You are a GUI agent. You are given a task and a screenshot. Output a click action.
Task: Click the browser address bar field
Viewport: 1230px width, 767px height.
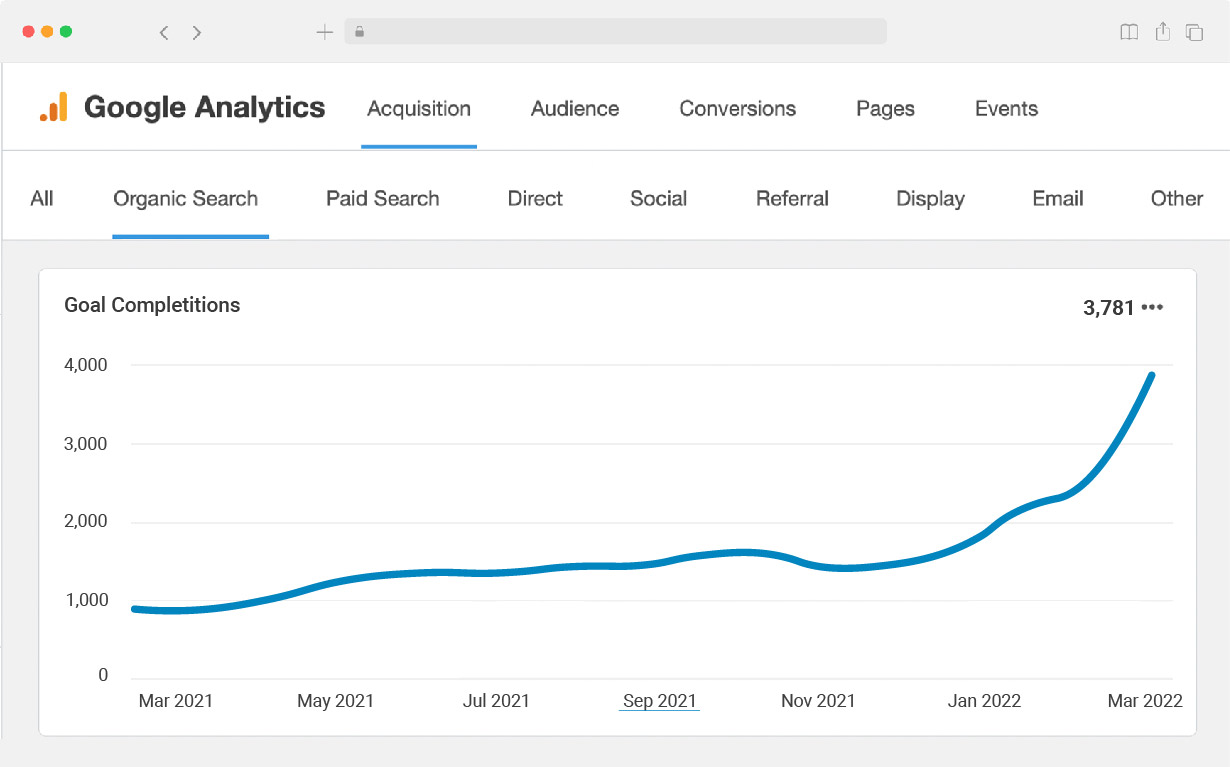[x=615, y=32]
